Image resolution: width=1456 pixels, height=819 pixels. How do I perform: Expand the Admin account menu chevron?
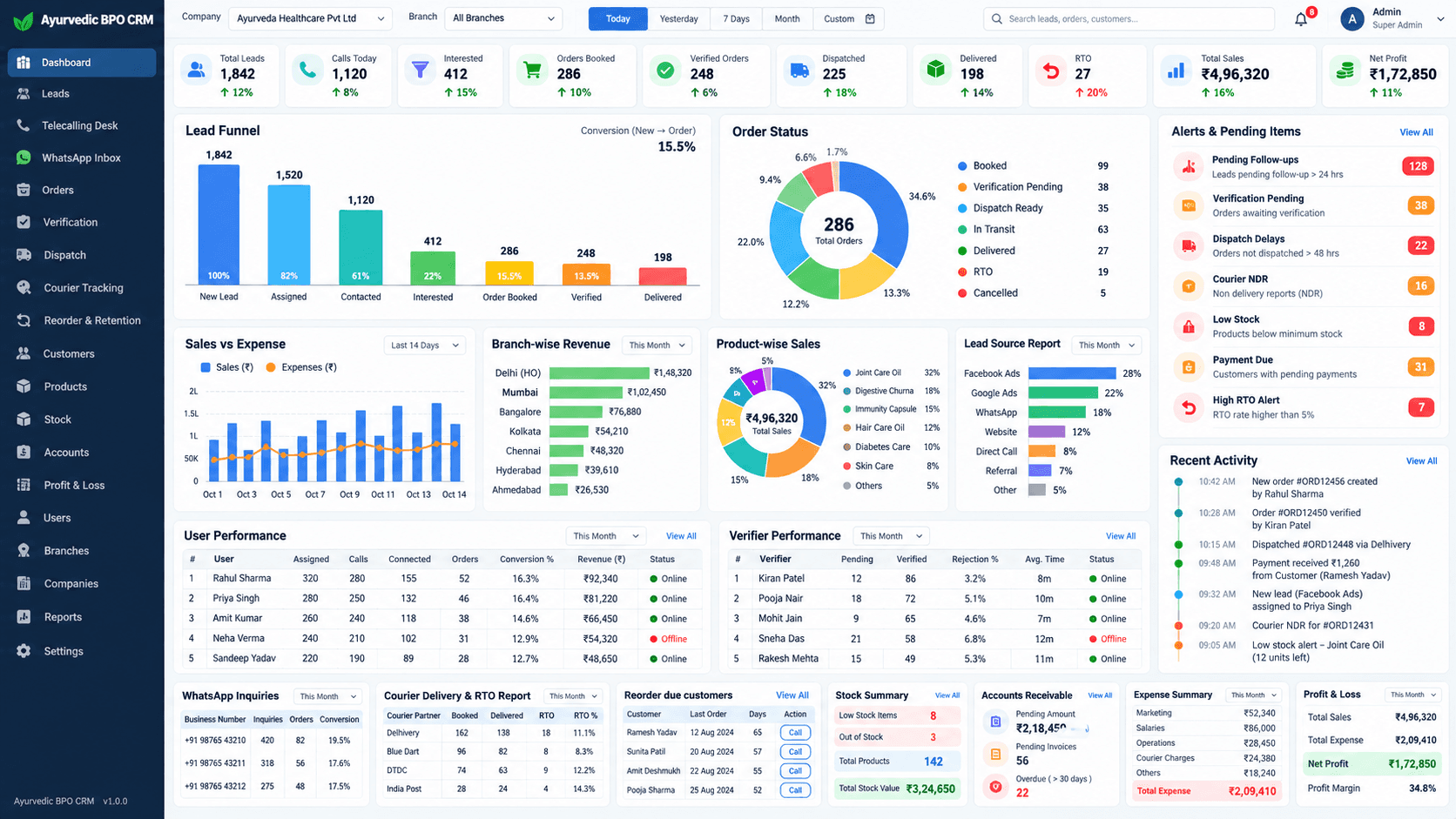(1440, 19)
